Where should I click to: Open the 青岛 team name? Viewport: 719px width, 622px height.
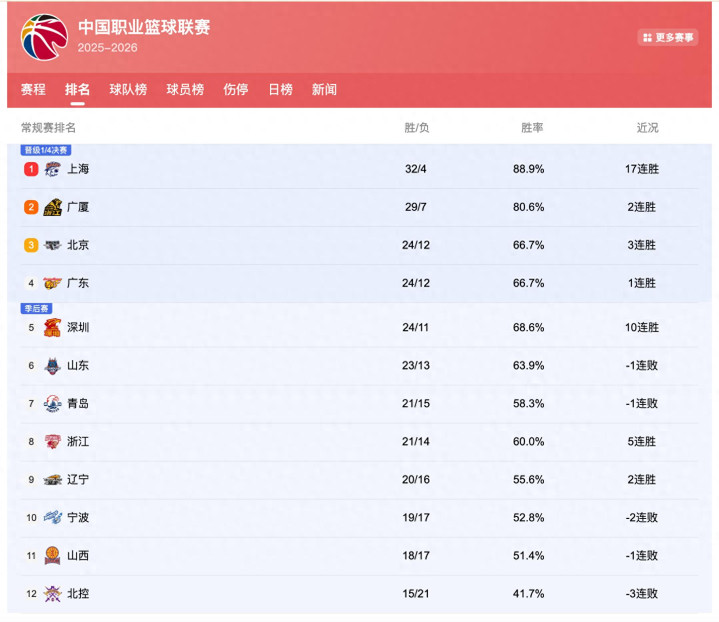pyautogui.click(x=78, y=404)
